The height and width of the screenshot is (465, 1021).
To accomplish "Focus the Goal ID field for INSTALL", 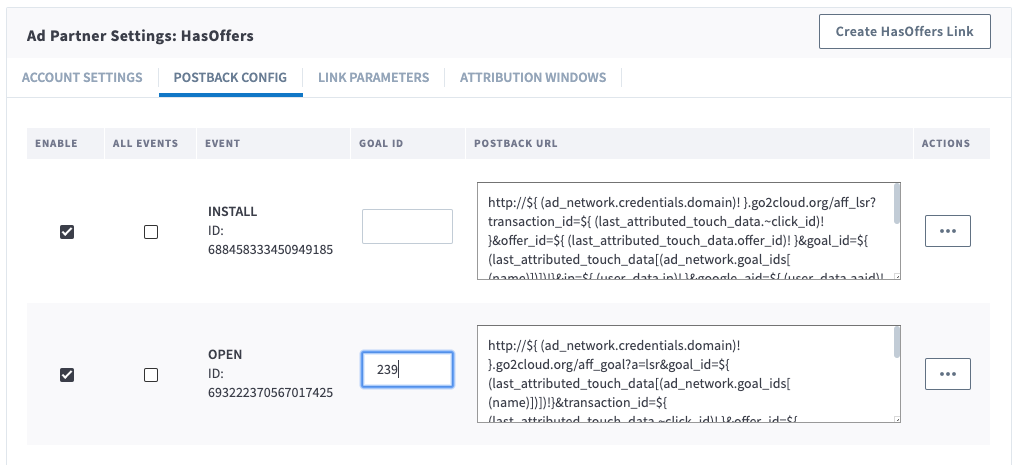I will click(x=407, y=226).
